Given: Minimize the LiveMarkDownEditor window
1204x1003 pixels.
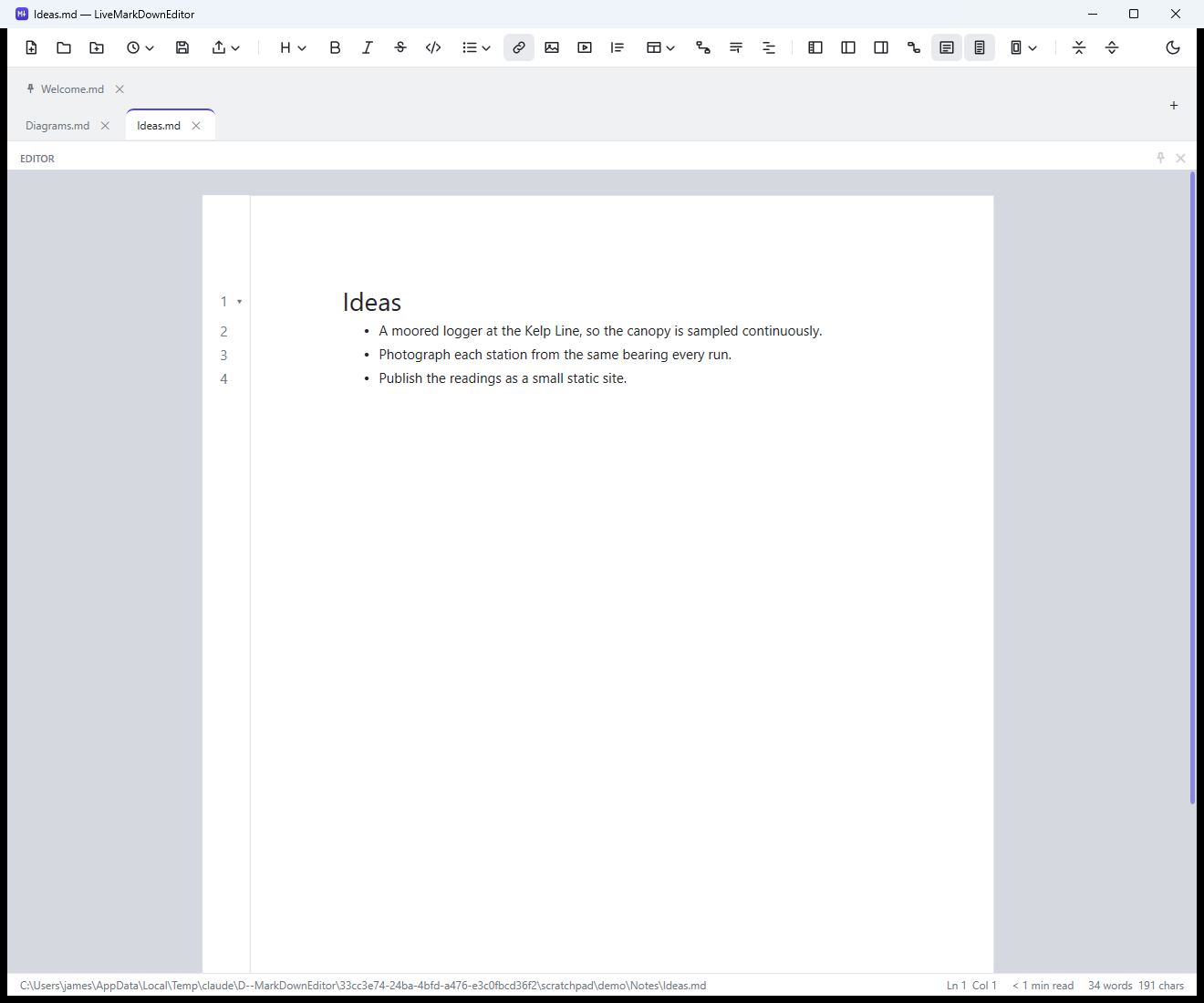Looking at the screenshot, I should (x=1092, y=14).
